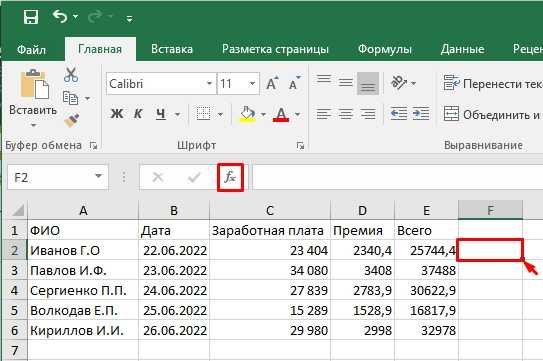Confirm formula entry with checkmark icon
This screenshot has width=543, height=361.
tap(194, 177)
